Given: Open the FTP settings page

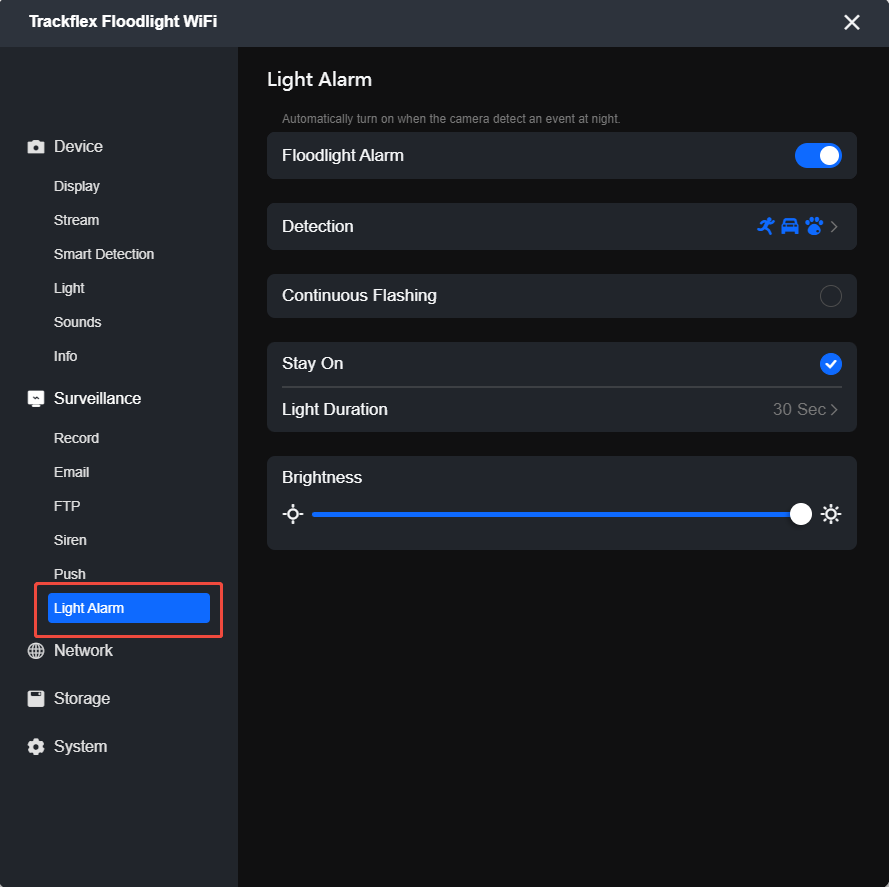Looking at the screenshot, I should [67, 506].
